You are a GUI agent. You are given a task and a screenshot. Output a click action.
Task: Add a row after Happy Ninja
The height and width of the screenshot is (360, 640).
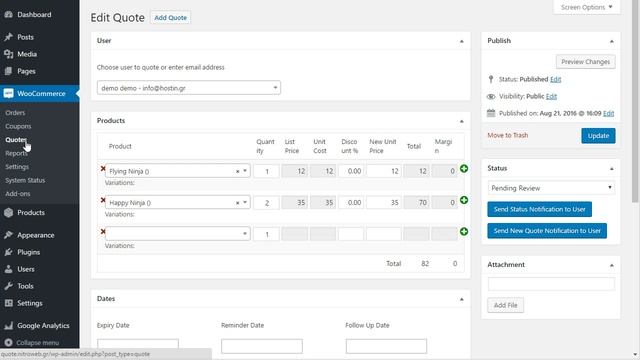coord(464,200)
